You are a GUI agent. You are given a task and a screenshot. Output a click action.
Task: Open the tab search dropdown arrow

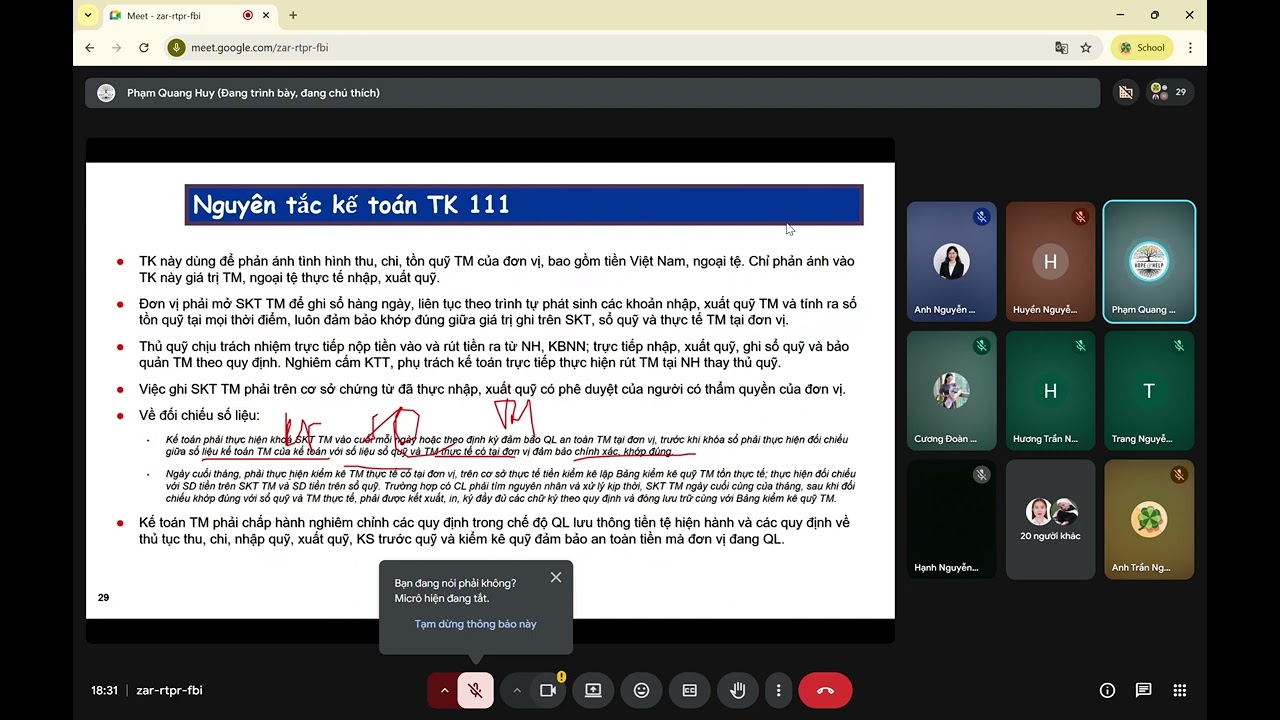(88, 15)
